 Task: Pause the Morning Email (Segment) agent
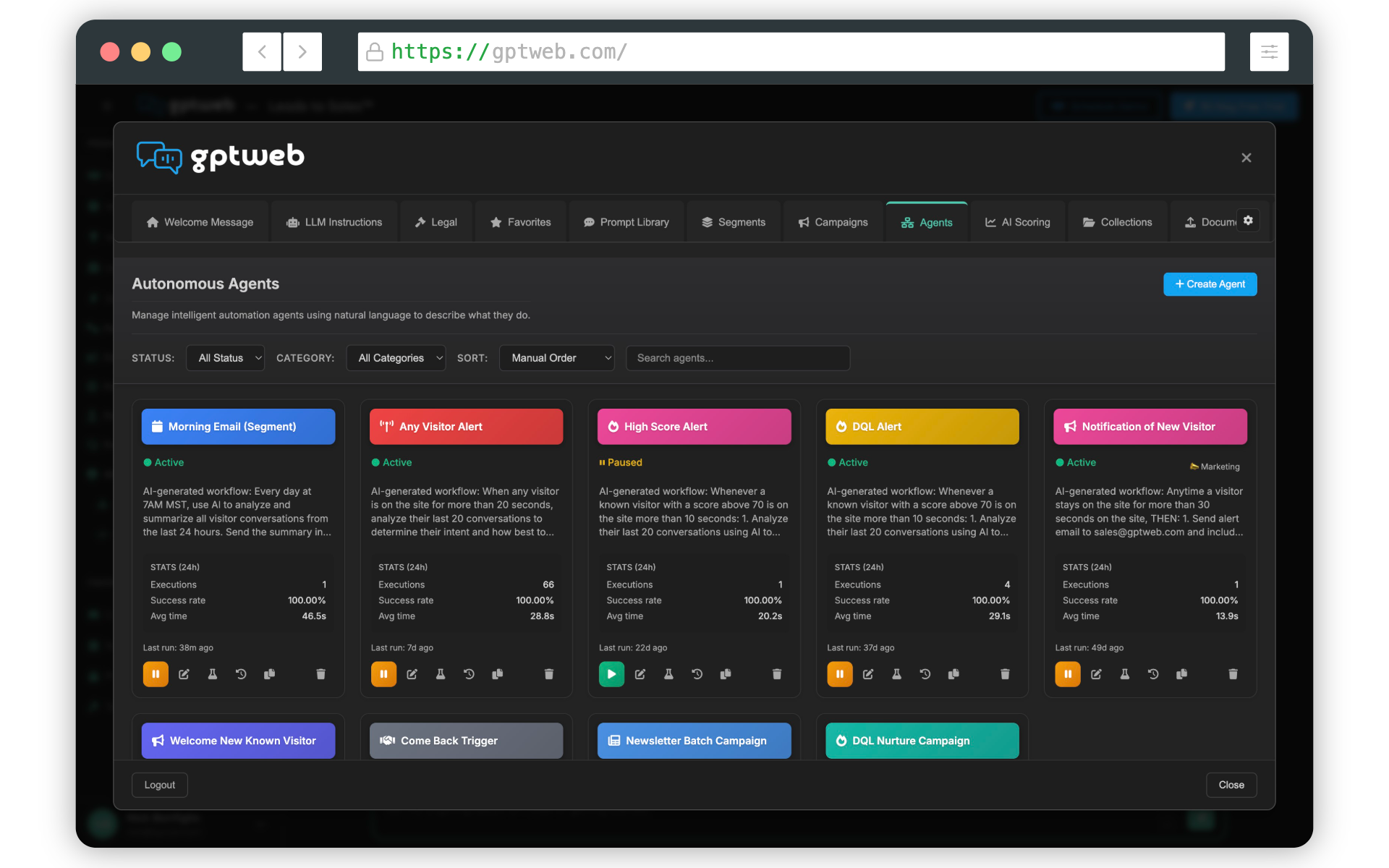[156, 674]
